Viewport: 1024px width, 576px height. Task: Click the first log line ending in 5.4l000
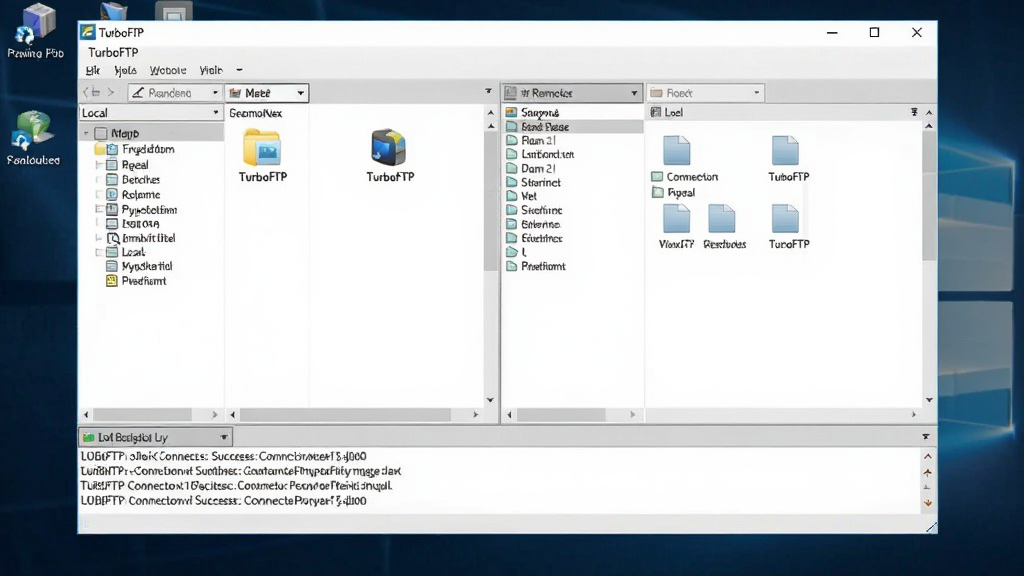(x=223, y=456)
